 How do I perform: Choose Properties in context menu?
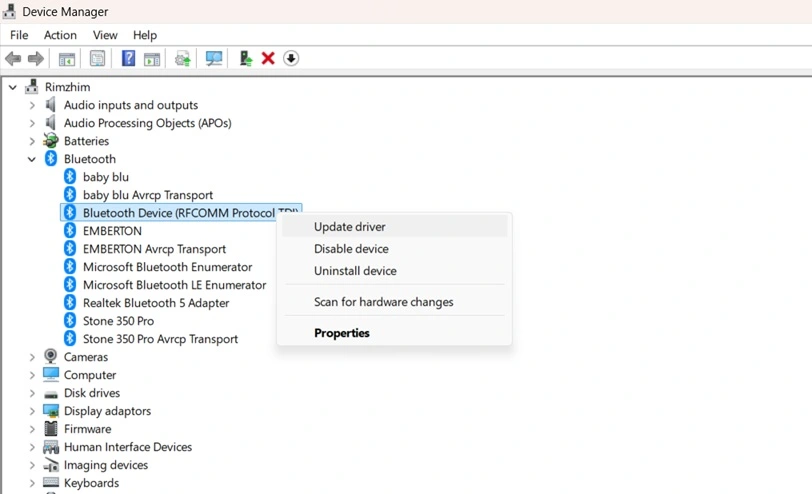tap(395, 333)
